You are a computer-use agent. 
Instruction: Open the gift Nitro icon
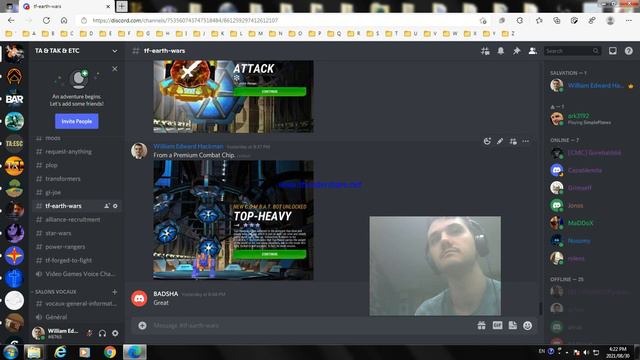(482, 325)
